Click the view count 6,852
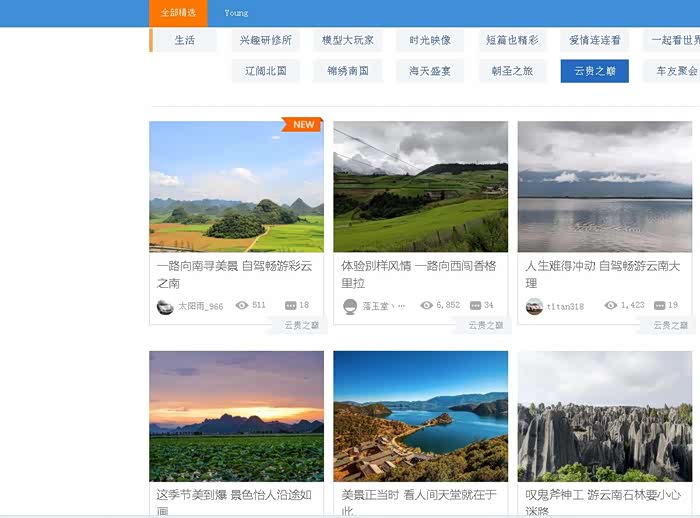This screenshot has width=700, height=518. click(x=448, y=305)
